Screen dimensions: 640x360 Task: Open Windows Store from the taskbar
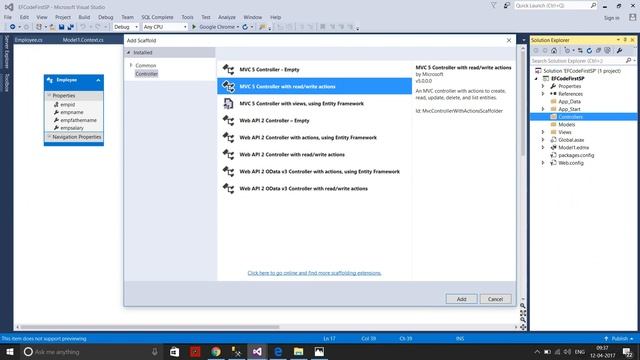pyautogui.click(x=174, y=351)
